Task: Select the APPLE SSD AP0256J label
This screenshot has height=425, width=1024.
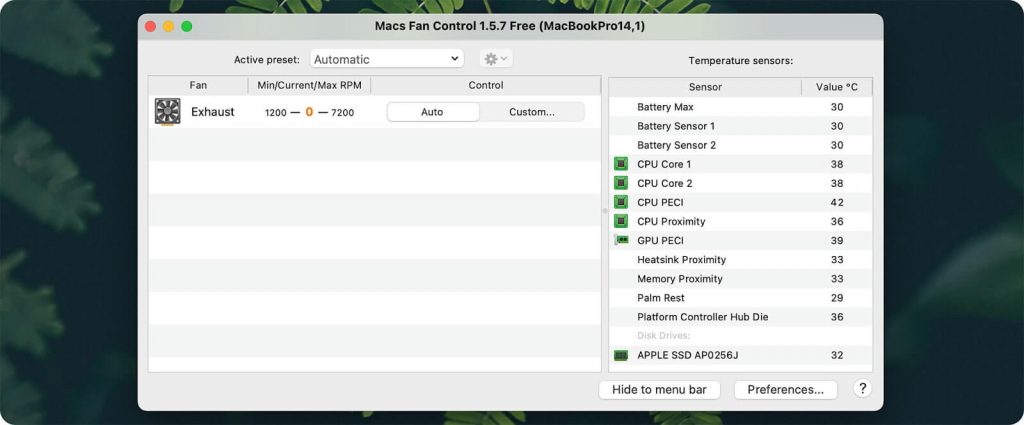Action: [x=688, y=355]
